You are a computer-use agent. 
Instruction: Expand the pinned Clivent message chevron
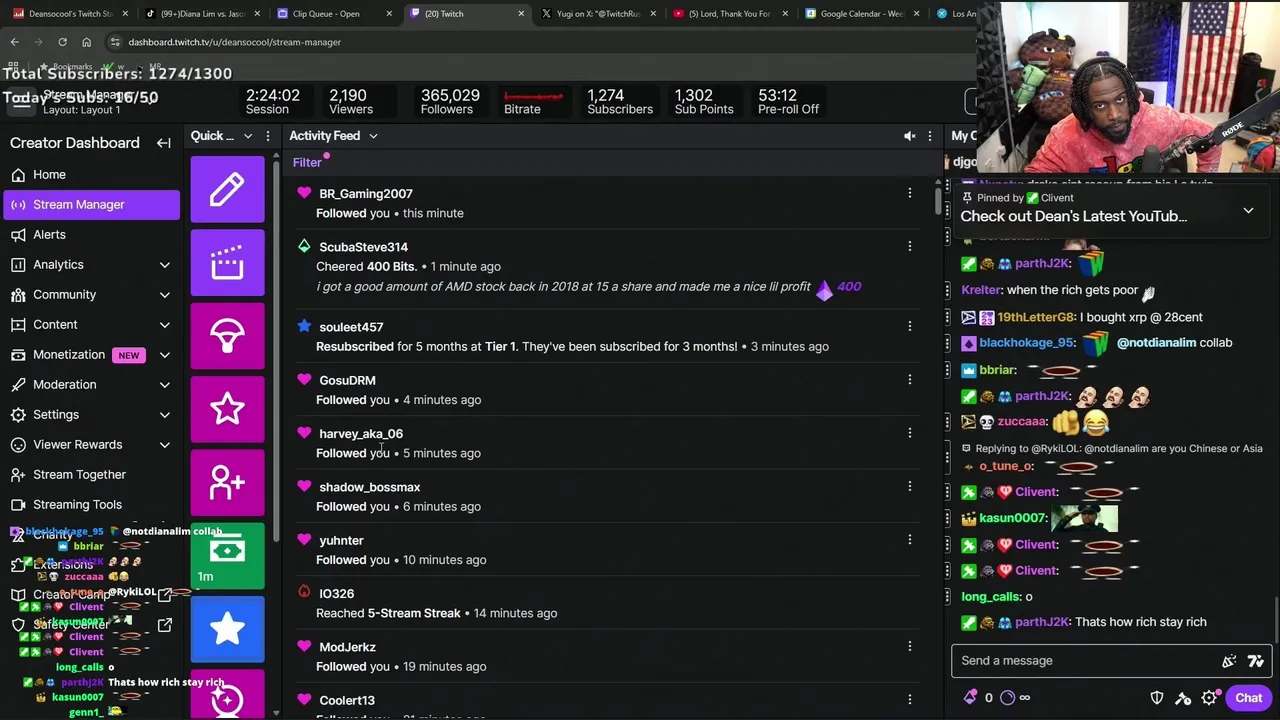1248,211
